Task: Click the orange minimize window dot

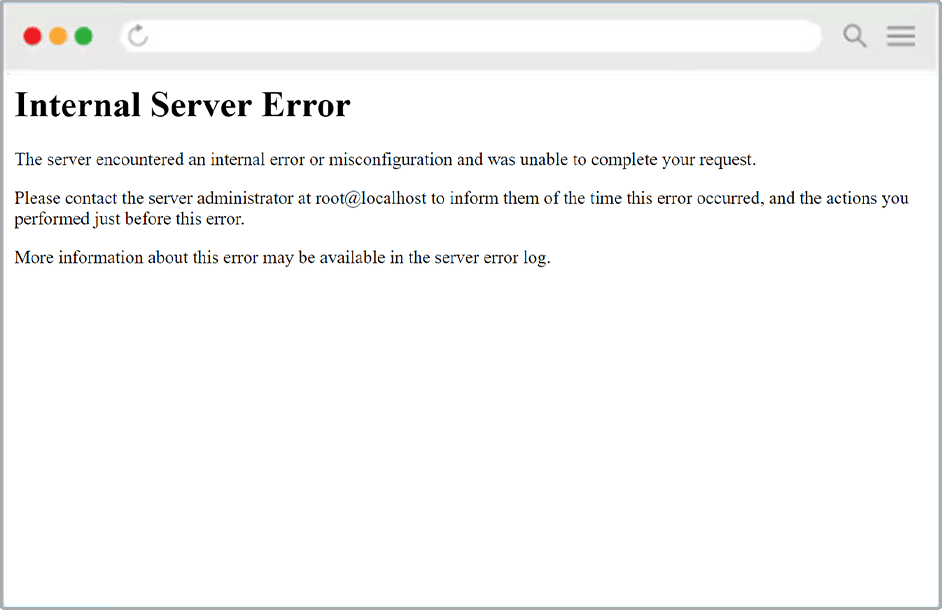Action: (x=58, y=36)
